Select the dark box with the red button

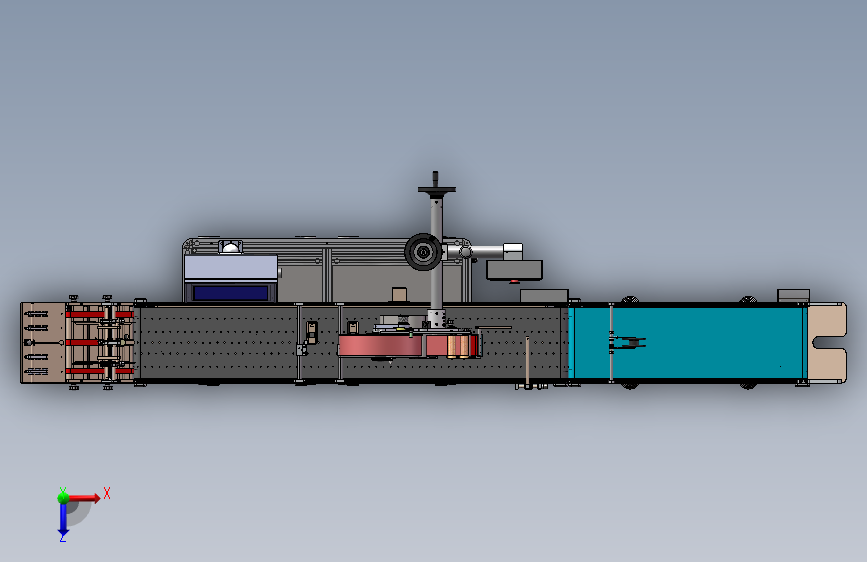click(x=514, y=270)
